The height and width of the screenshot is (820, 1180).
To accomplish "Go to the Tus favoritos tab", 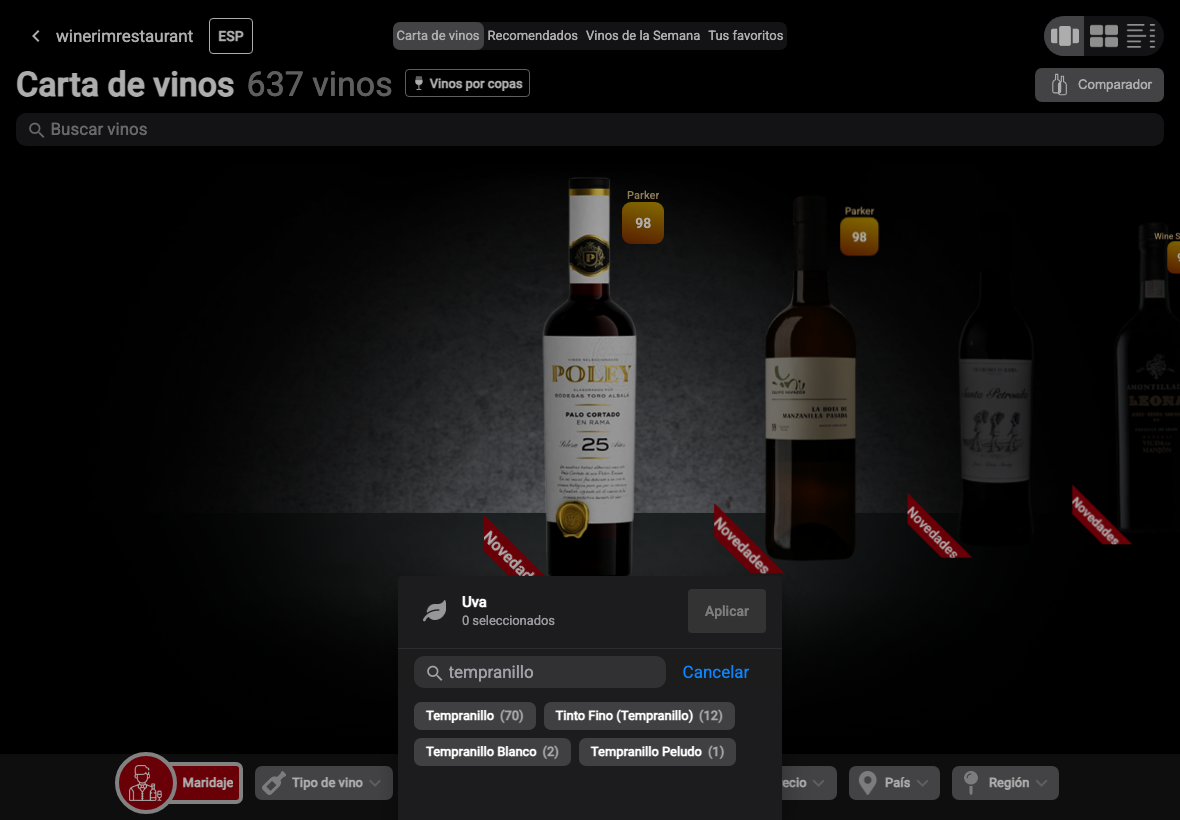I will point(746,35).
